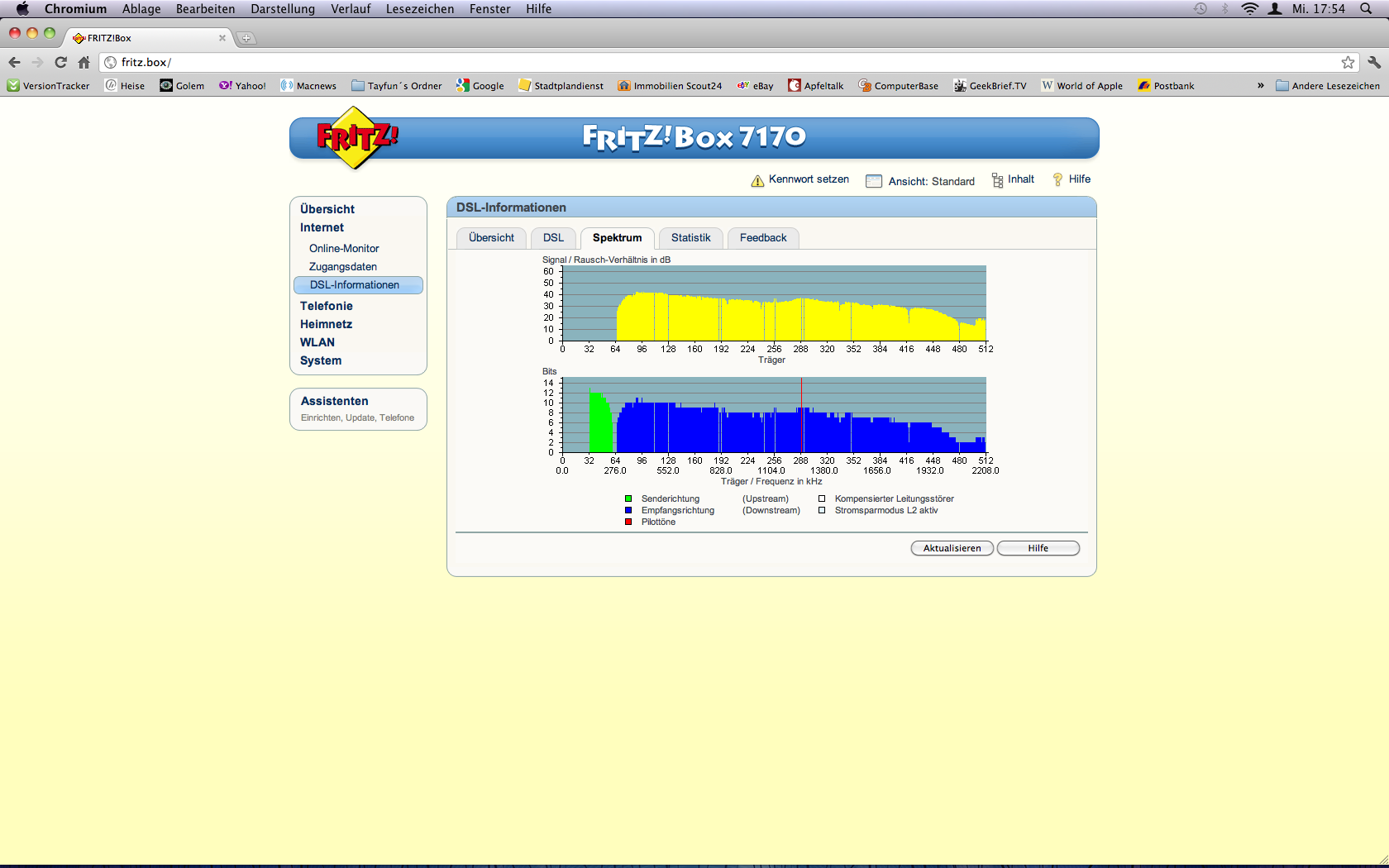Open the eBay bookmark
The width and height of the screenshot is (1389, 868).
tap(755, 86)
